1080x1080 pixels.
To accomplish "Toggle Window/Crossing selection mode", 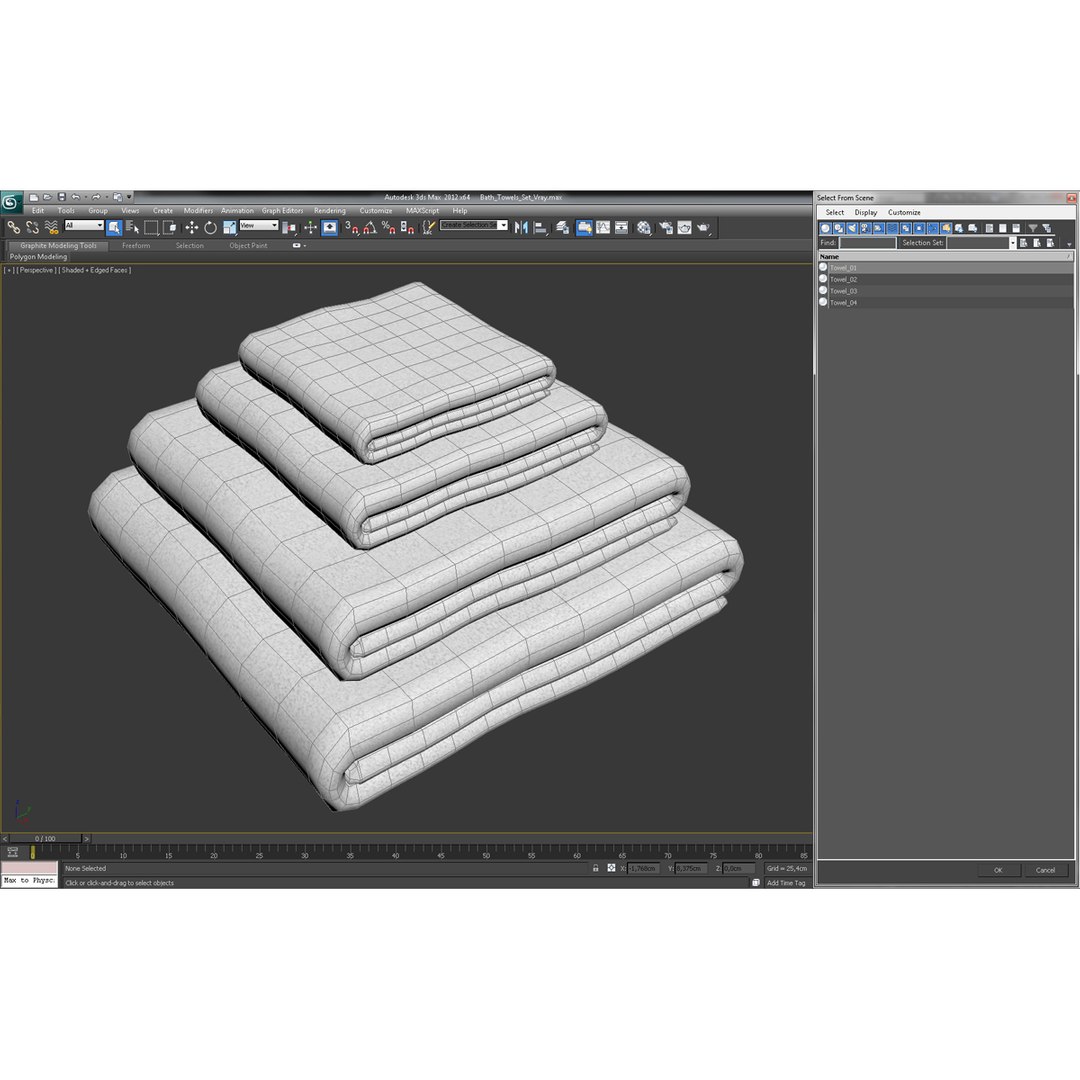I will pos(169,227).
